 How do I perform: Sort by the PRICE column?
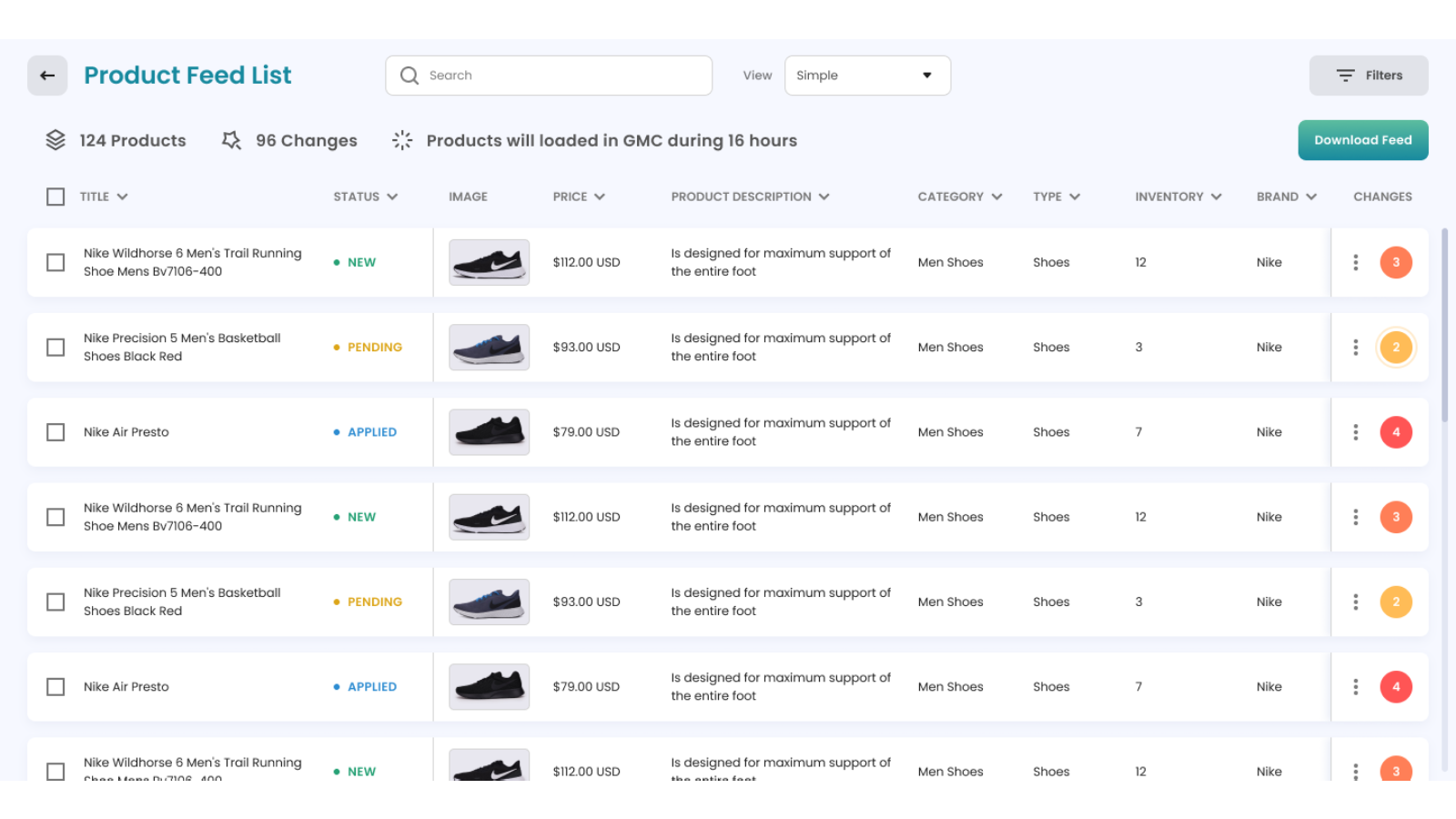(x=579, y=197)
